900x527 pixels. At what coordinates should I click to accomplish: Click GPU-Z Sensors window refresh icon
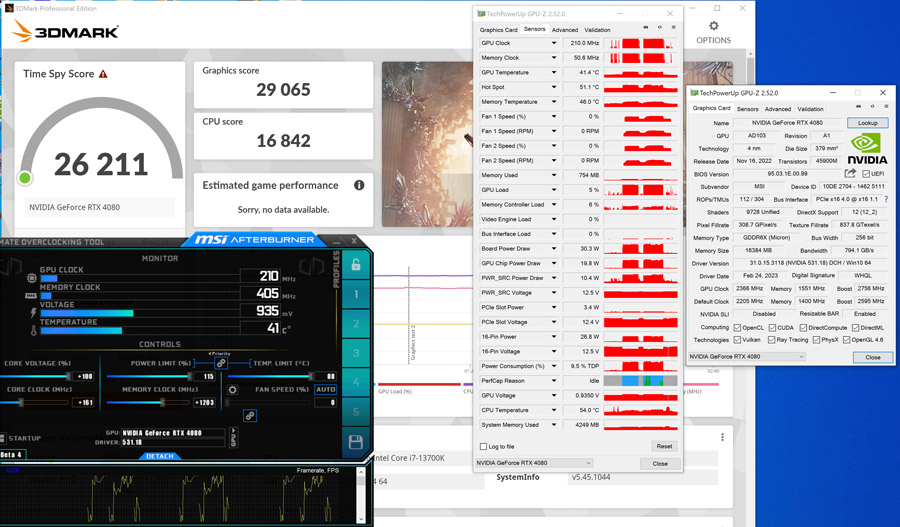660,28
